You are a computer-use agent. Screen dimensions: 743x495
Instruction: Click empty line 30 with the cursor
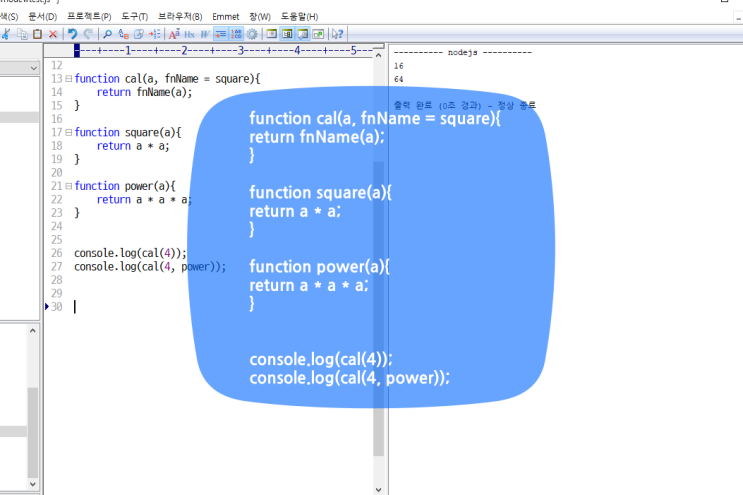(x=223, y=306)
